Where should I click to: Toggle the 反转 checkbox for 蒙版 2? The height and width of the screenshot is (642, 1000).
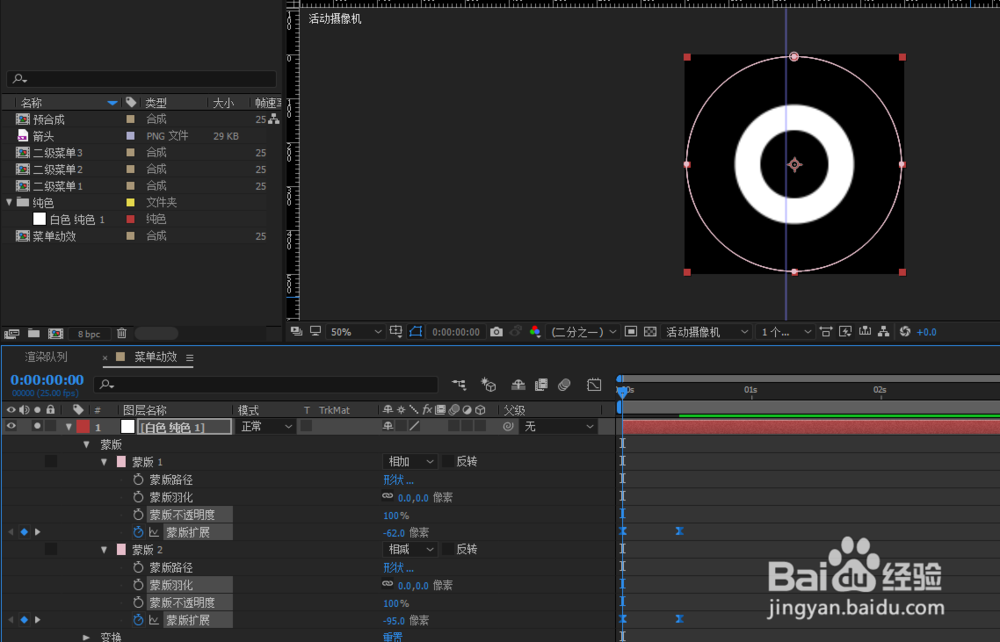(448, 549)
